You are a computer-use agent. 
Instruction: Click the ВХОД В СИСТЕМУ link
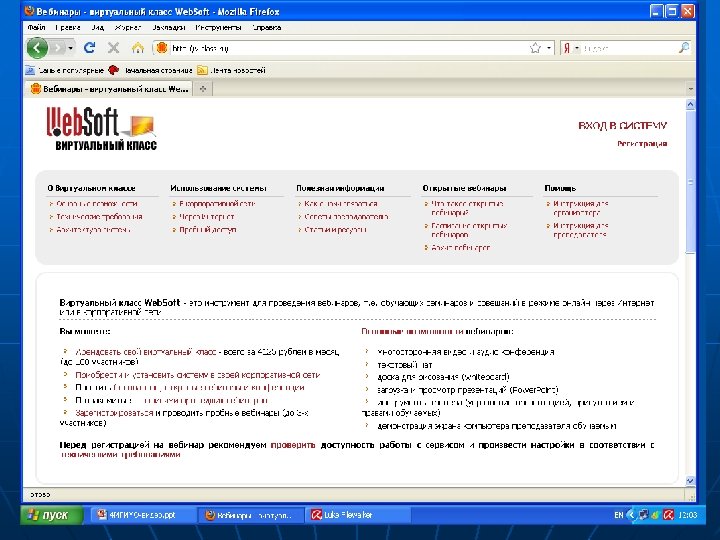click(x=622, y=126)
